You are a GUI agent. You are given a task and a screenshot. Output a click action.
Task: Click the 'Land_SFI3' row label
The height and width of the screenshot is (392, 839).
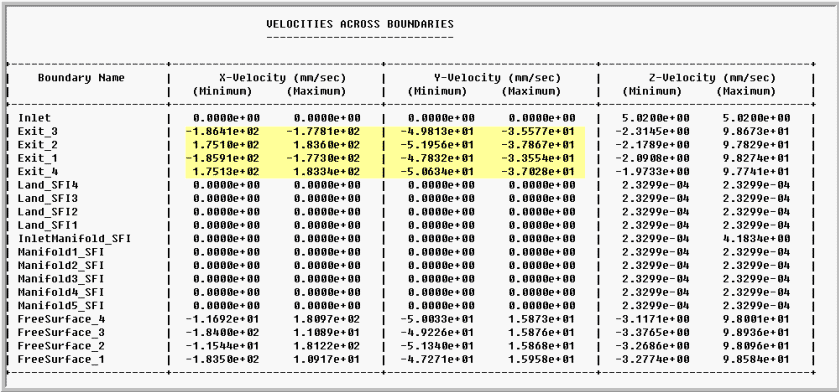coord(48,198)
